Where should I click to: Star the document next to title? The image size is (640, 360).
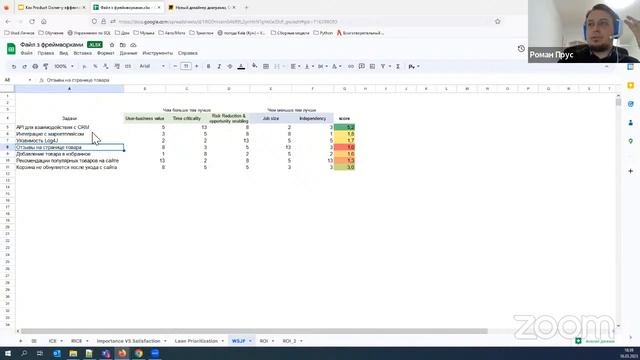click(112, 45)
